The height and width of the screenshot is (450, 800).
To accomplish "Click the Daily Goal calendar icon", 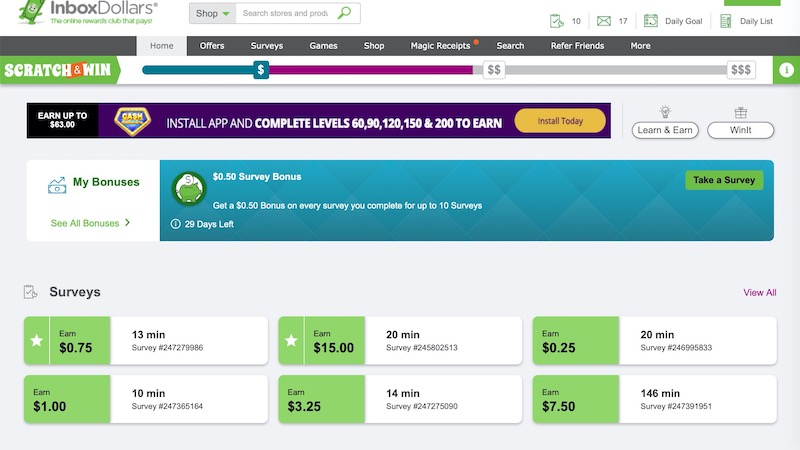I will click(x=651, y=21).
